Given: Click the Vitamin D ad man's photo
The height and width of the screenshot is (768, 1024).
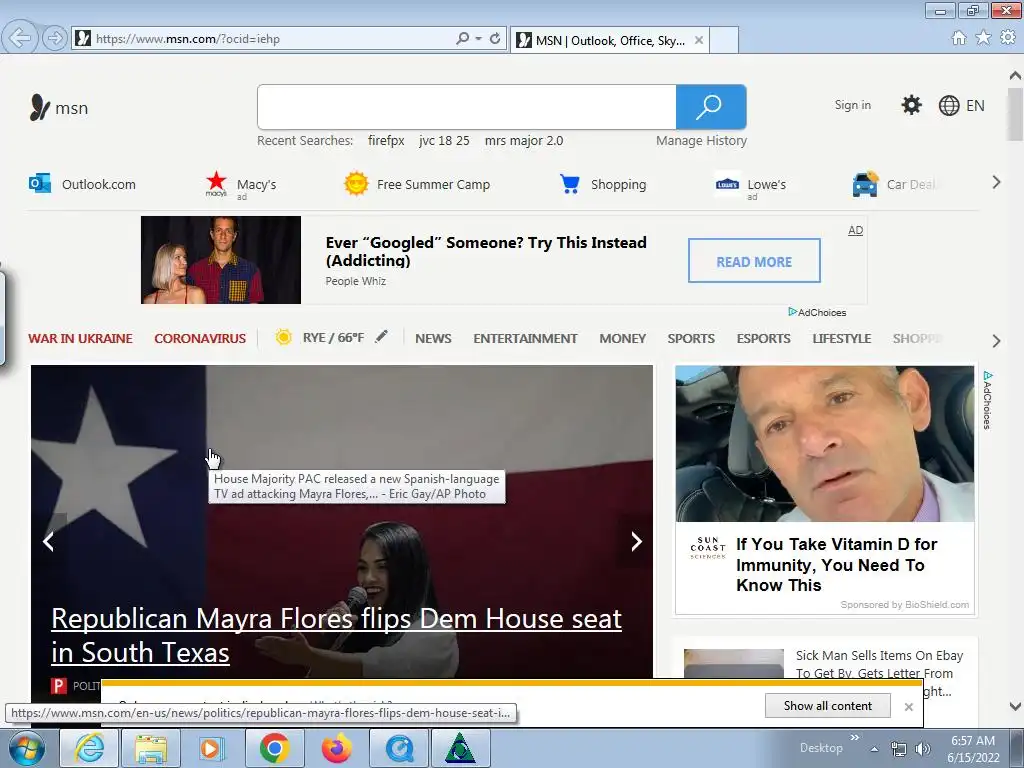Looking at the screenshot, I should pyautogui.click(x=825, y=443).
